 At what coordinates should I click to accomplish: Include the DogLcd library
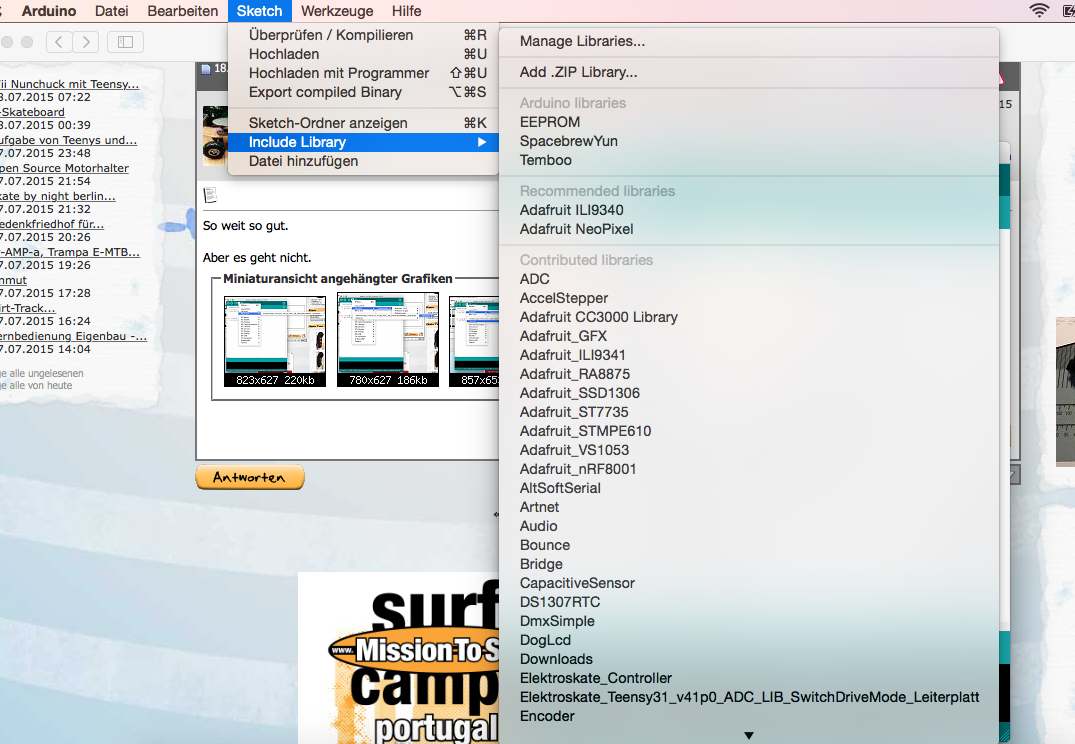[x=749, y=640]
